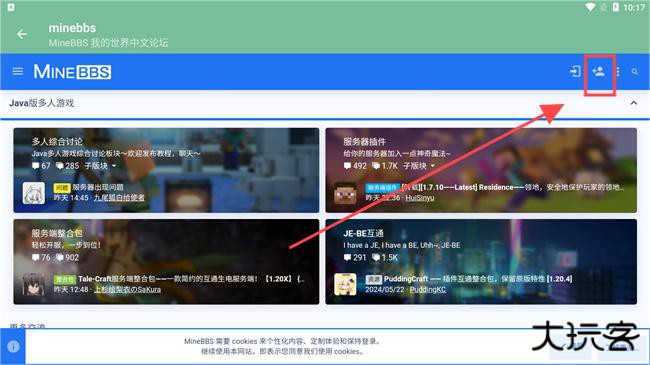650x365 pixels.
Task: Open Tale-Craft服务端整合包 thread
Action: pos(192,279)
